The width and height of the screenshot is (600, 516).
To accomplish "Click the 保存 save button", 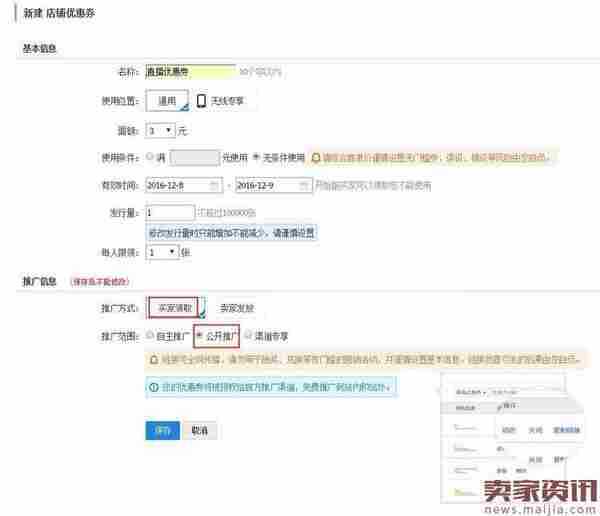I will coord(163,430).
